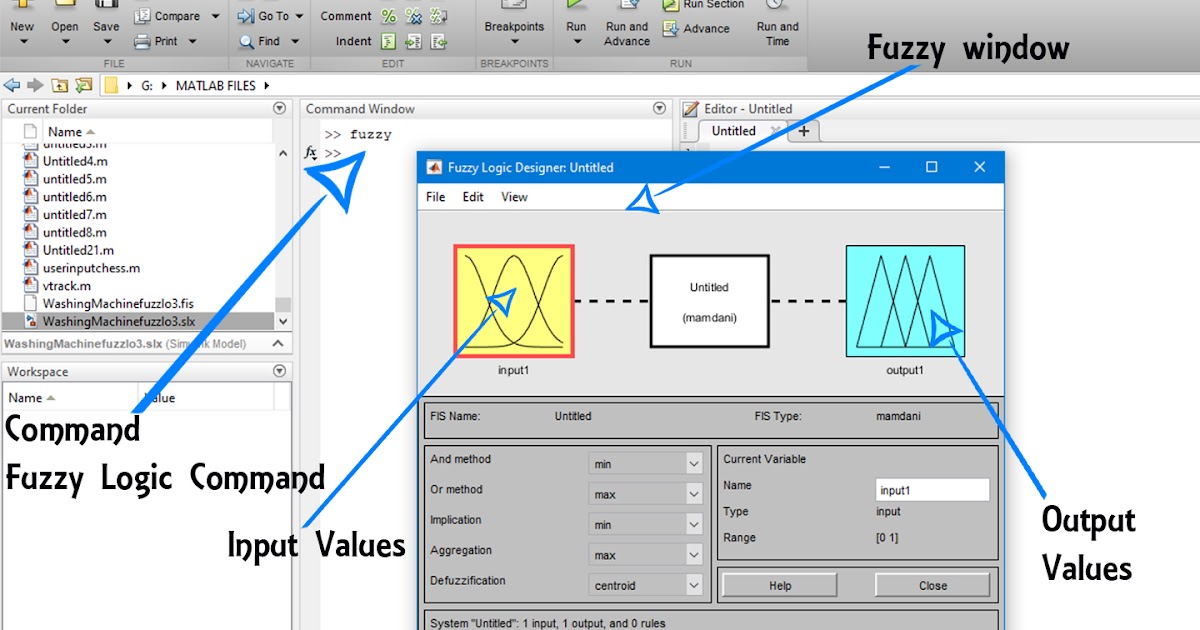Select file untitled6.m
Screen dimensions: 1200x630
75,197
